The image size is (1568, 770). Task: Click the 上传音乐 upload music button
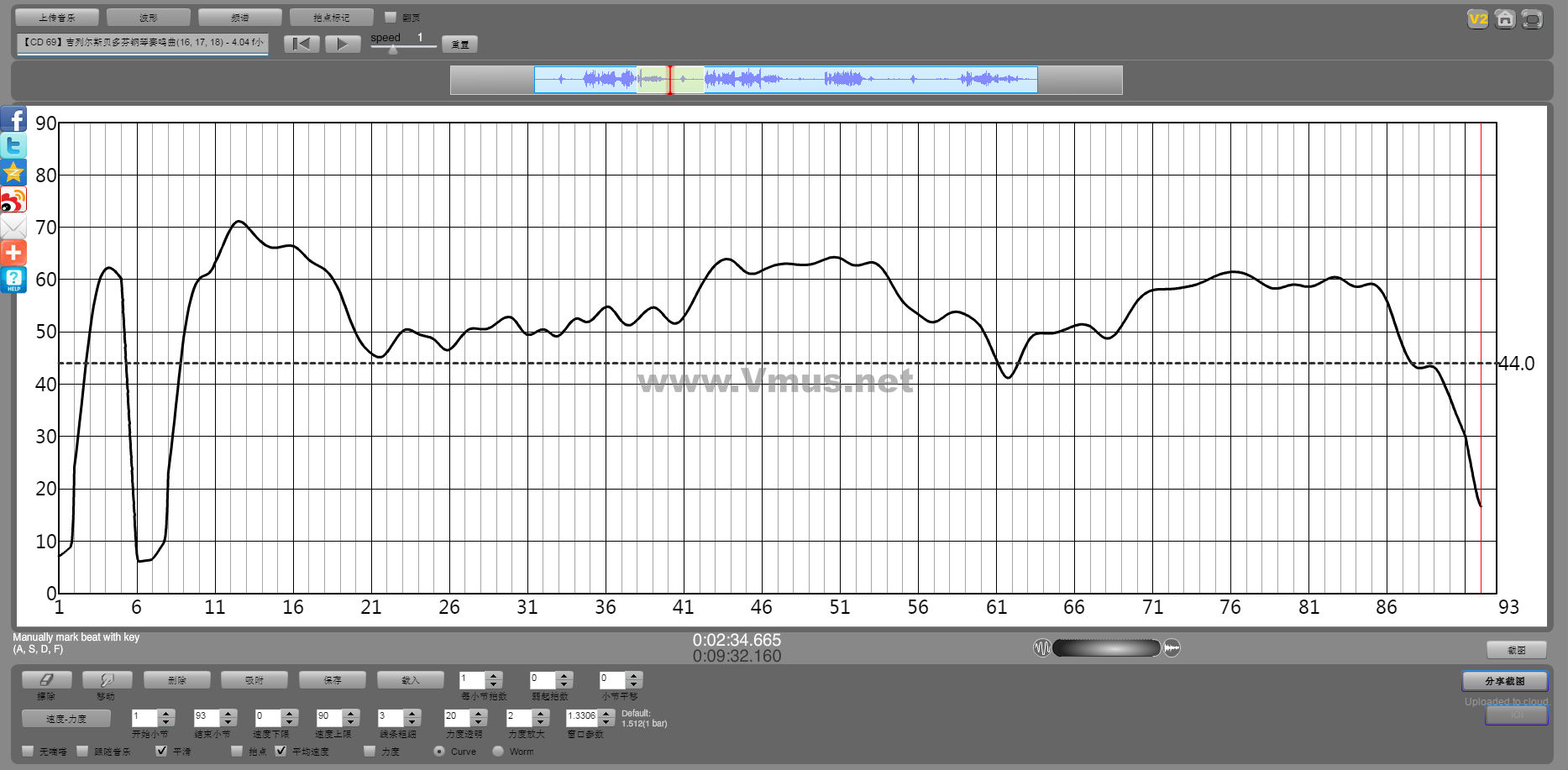tap(57, 17)
